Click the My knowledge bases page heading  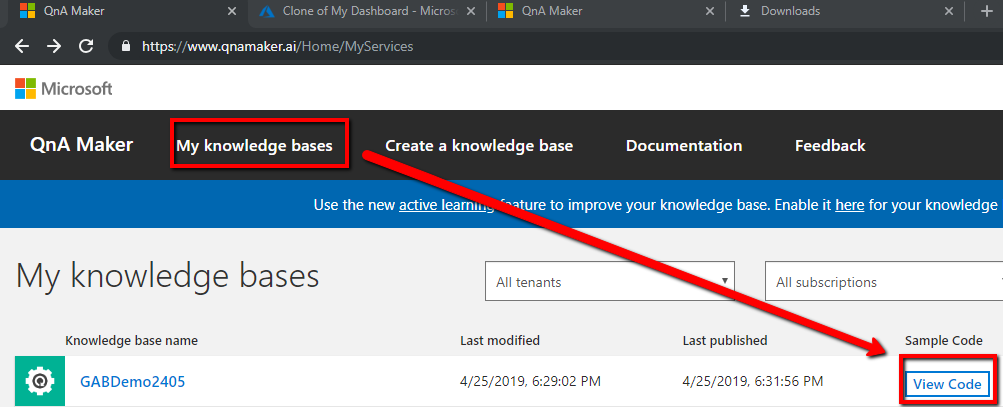click(167, 276)
